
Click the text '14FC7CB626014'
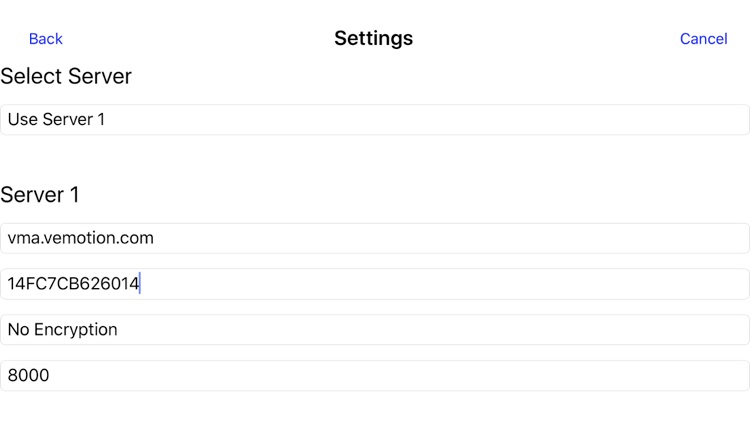73,284
